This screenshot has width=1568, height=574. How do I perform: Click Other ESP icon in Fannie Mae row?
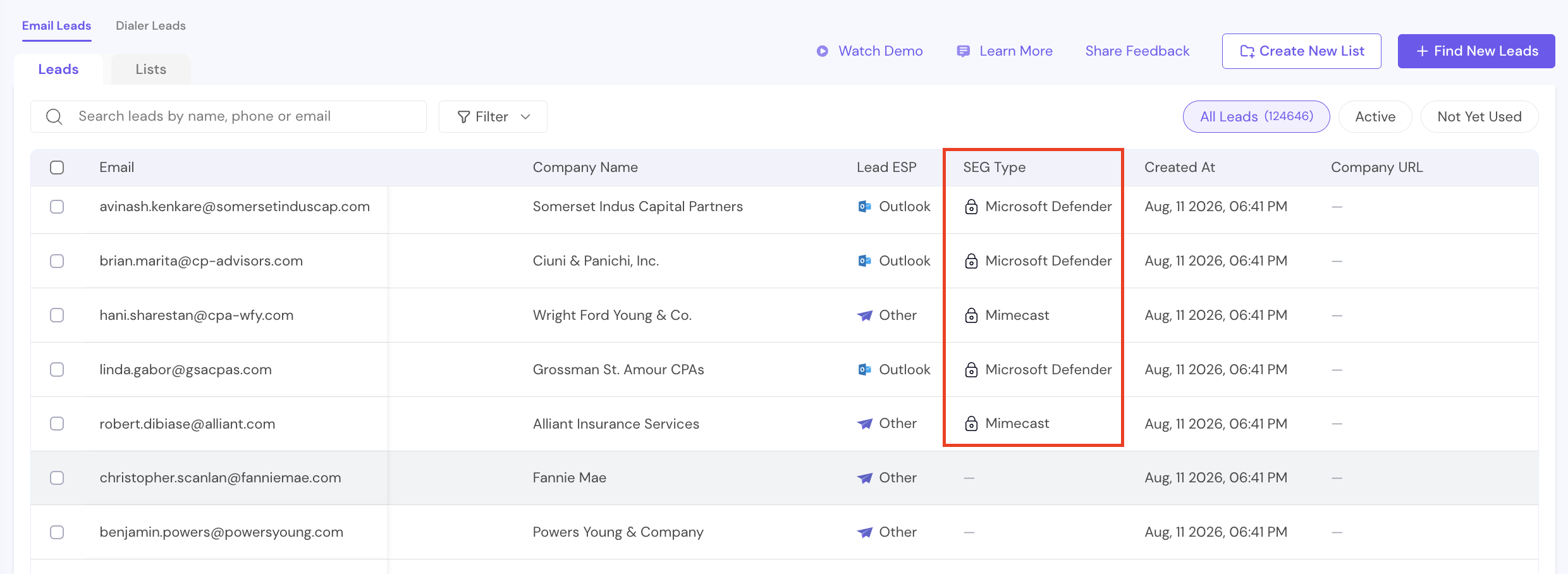click(x=864, y=478)
